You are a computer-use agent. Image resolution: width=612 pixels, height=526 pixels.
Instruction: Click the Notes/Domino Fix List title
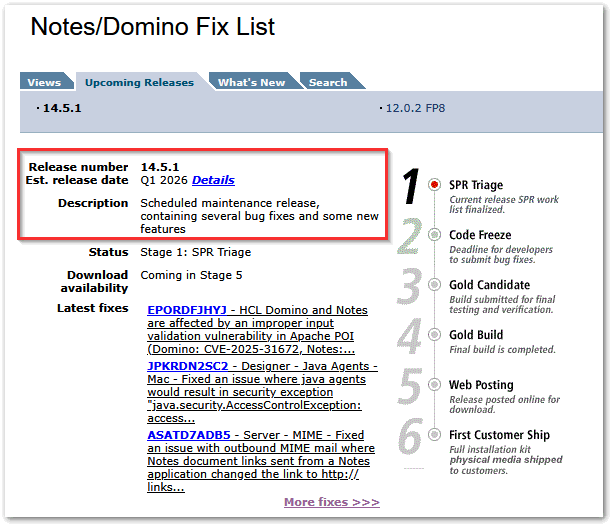pyautogui.click(x=153, y=27)
